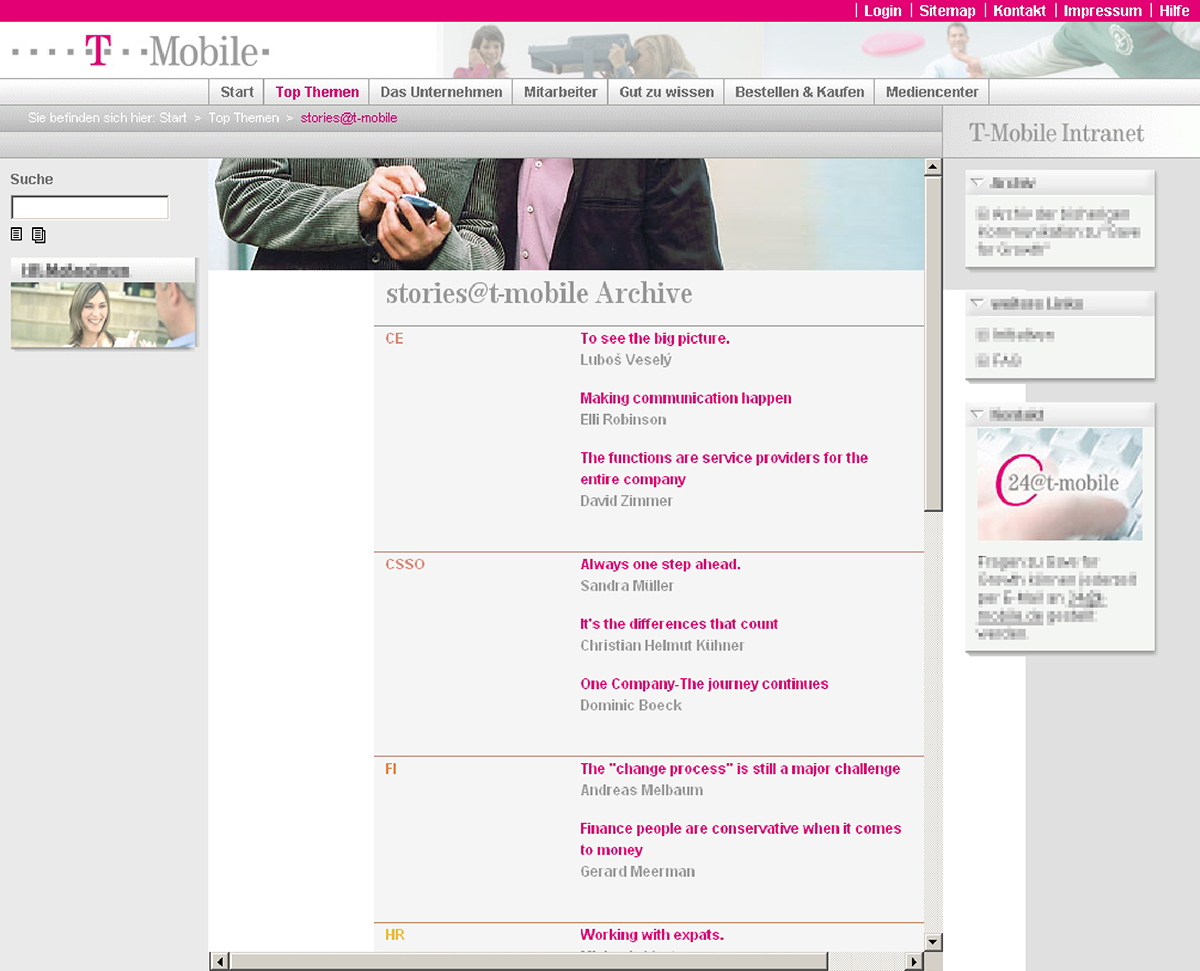Focus the Suche search input field
The height and width of the screenshot is (971, 1200).
(90, 208)
